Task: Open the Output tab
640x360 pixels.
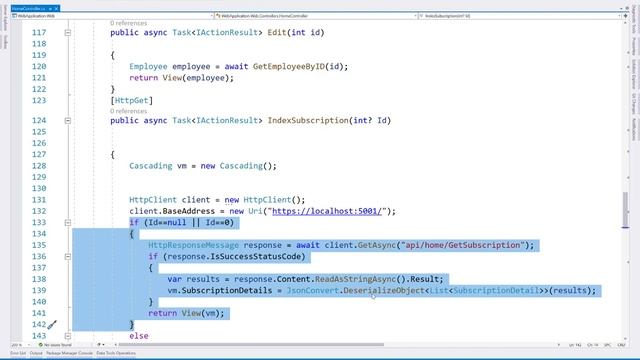Action: coord(36,353)
